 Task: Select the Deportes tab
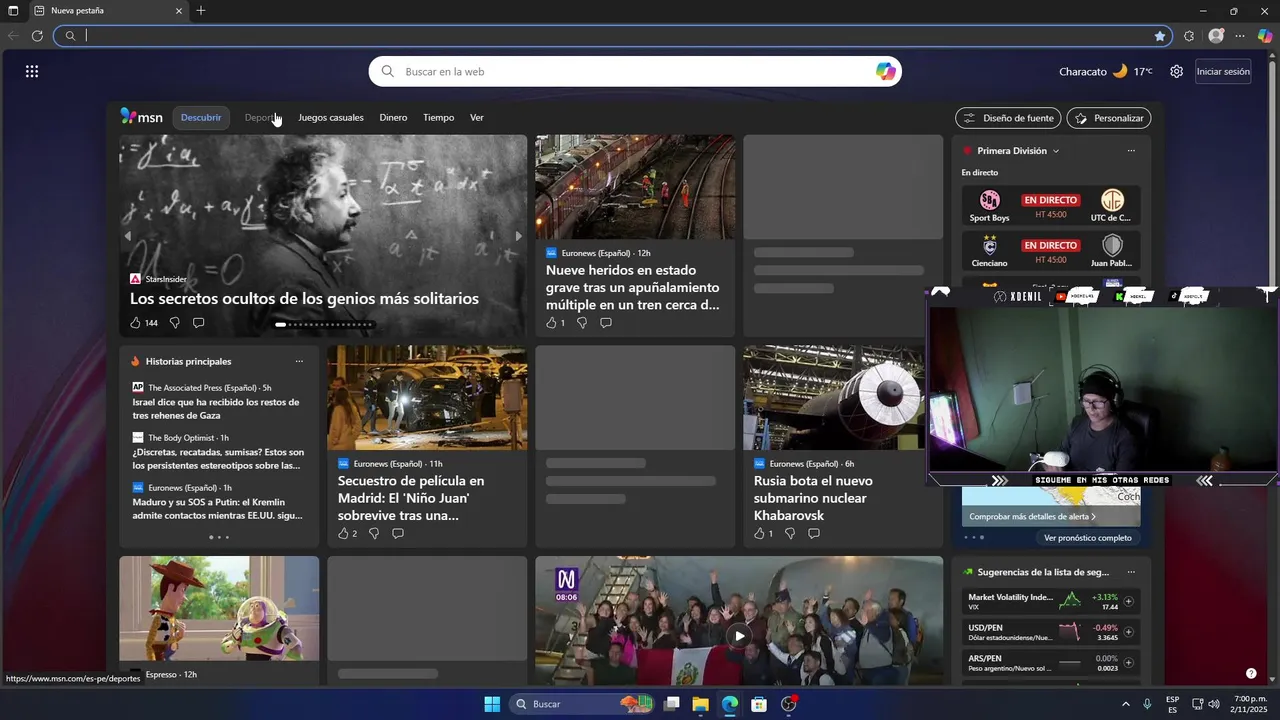(x=263, y=117)
